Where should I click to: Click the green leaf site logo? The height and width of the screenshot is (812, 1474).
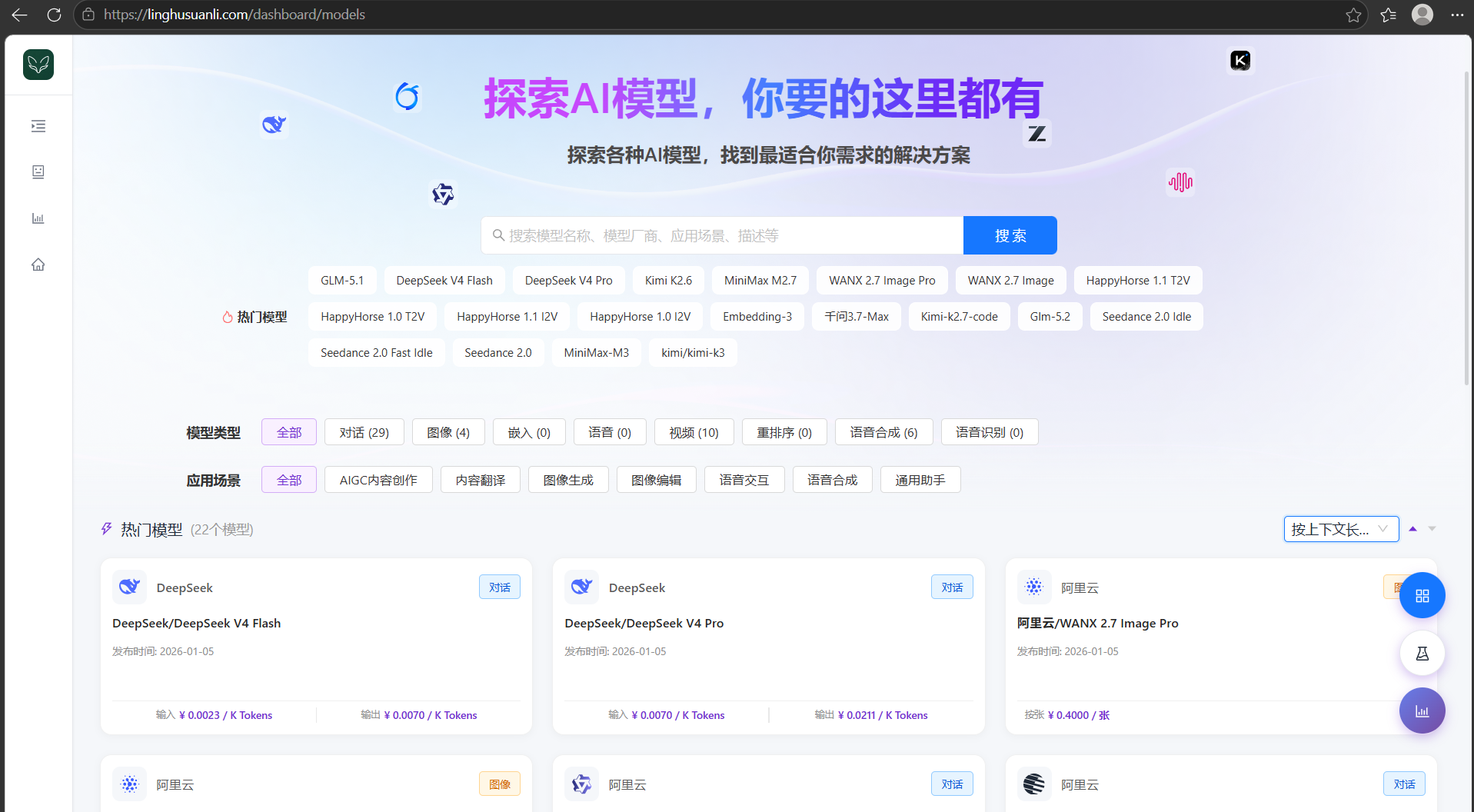[38, 65]
